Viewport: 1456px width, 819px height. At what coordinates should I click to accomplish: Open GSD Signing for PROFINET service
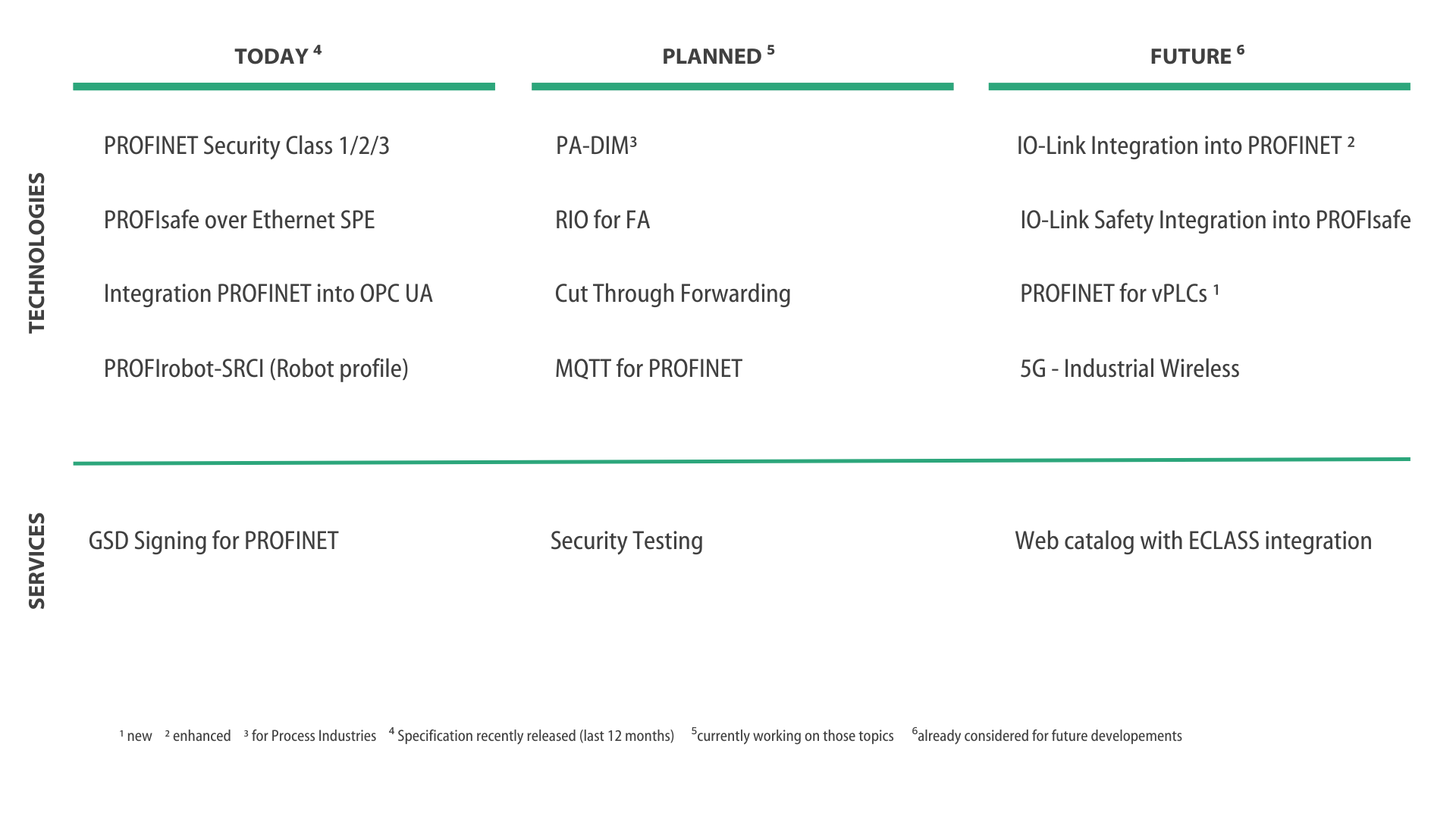tap(213, 541)
